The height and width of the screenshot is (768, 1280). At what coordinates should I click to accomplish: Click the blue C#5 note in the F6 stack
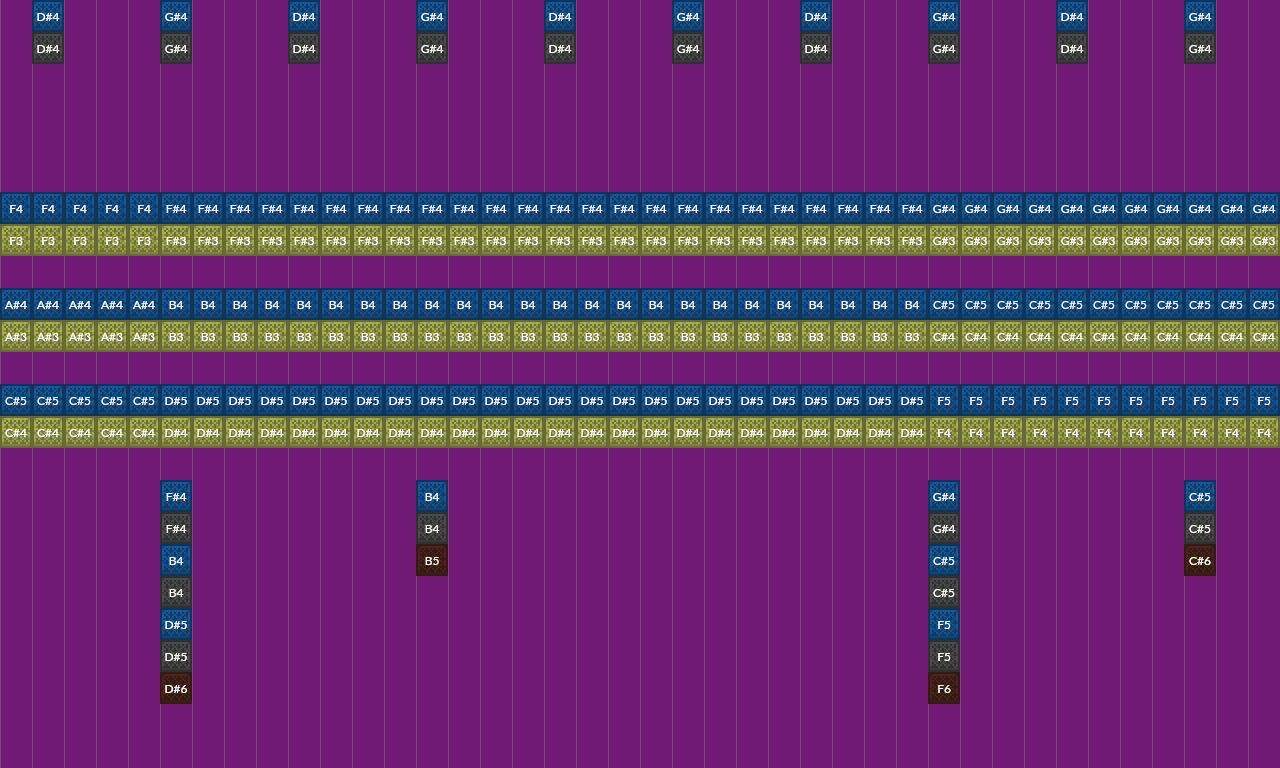tap(944, 560)
